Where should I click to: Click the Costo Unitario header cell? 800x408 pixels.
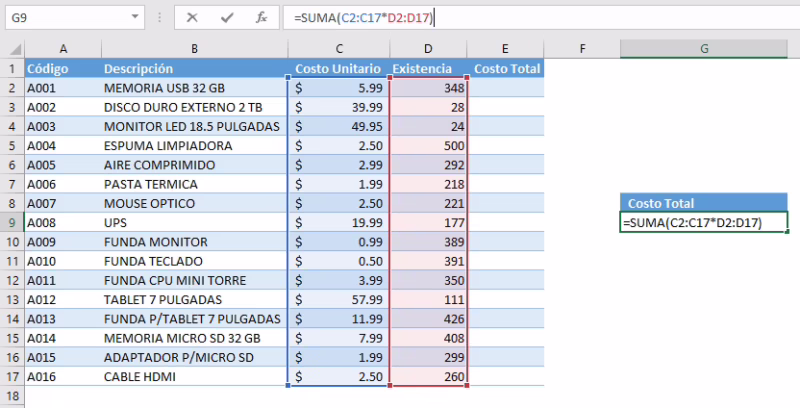click(x=339, y=69)
